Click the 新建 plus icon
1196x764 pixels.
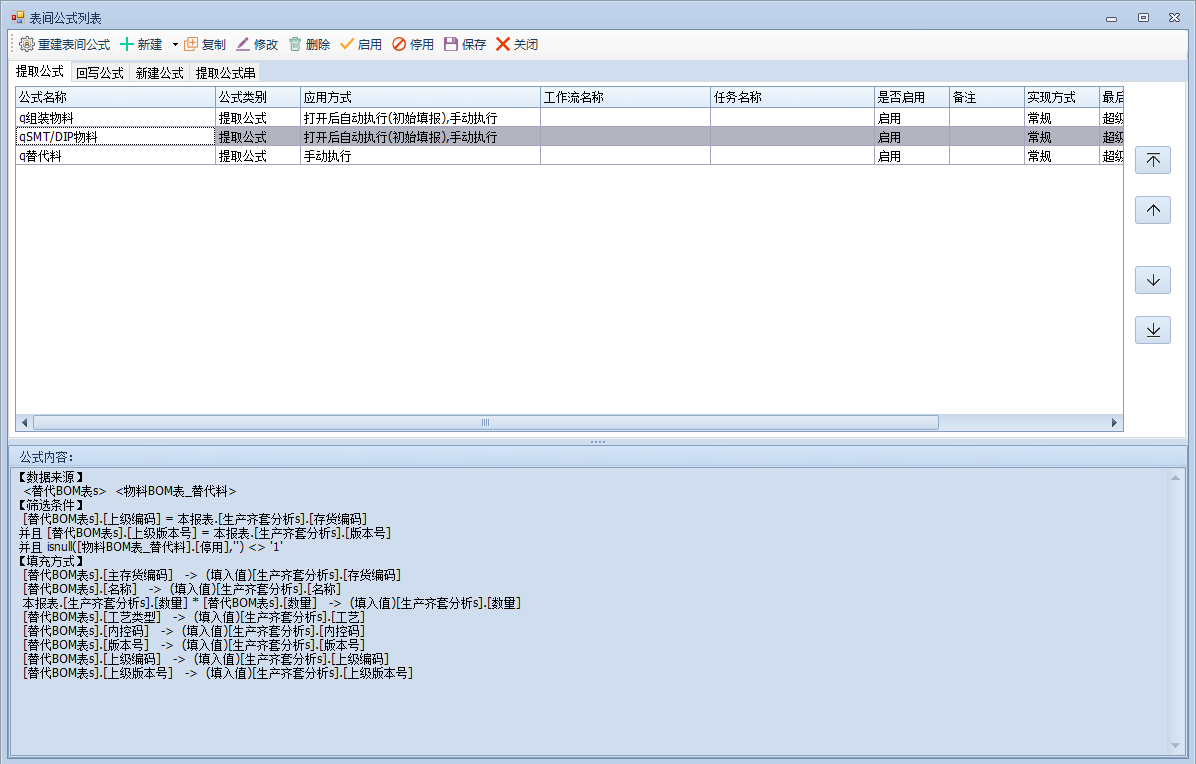[x=127, y=45]
